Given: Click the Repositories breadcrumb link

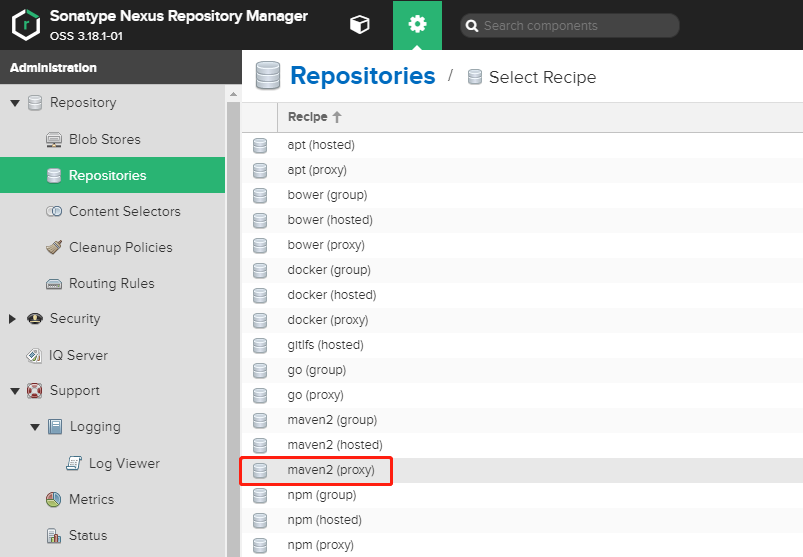Looking at the screenshot, I should click(x=363, y=76).
